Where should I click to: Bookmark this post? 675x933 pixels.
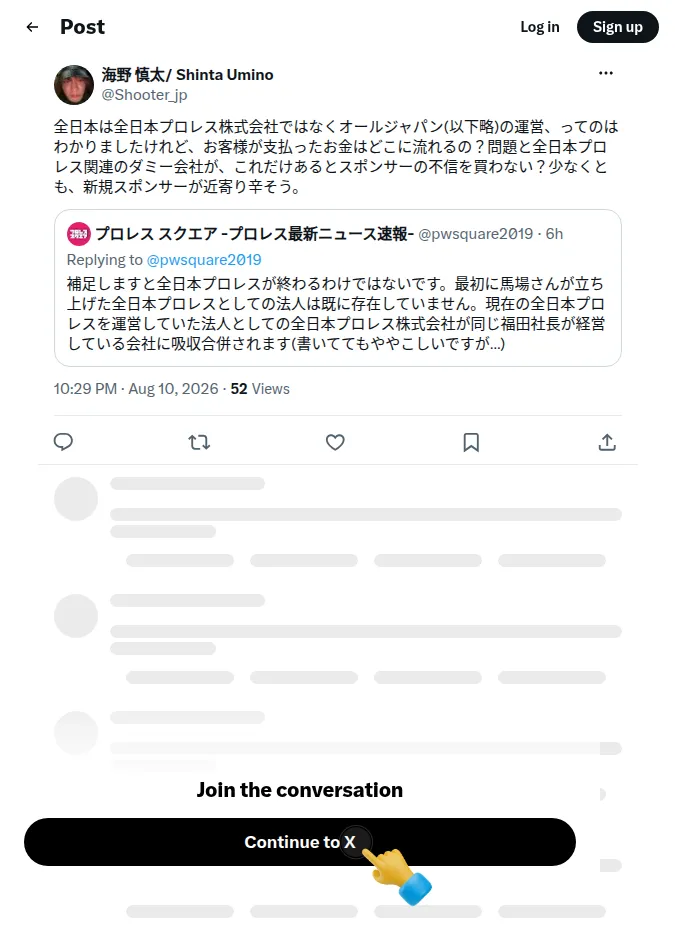coord(471,442)
